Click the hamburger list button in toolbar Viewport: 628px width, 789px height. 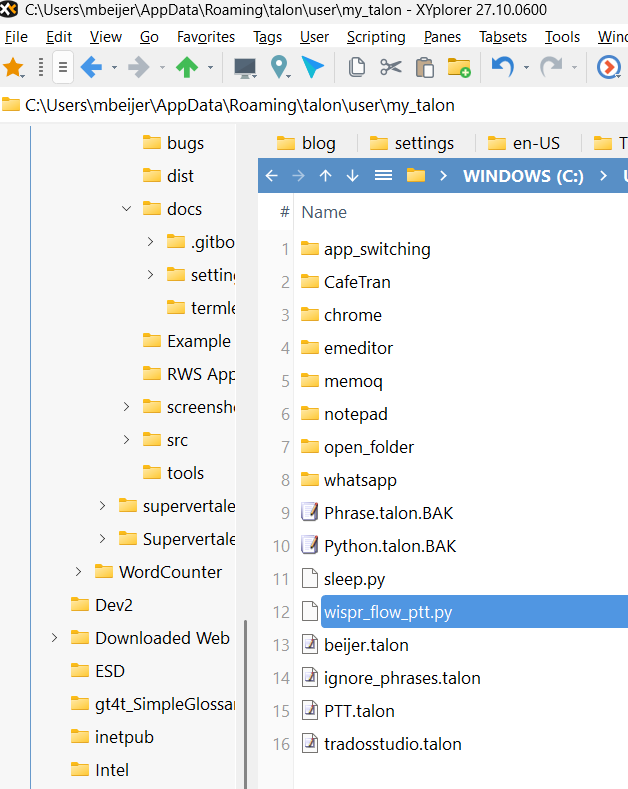pos(63,67)
